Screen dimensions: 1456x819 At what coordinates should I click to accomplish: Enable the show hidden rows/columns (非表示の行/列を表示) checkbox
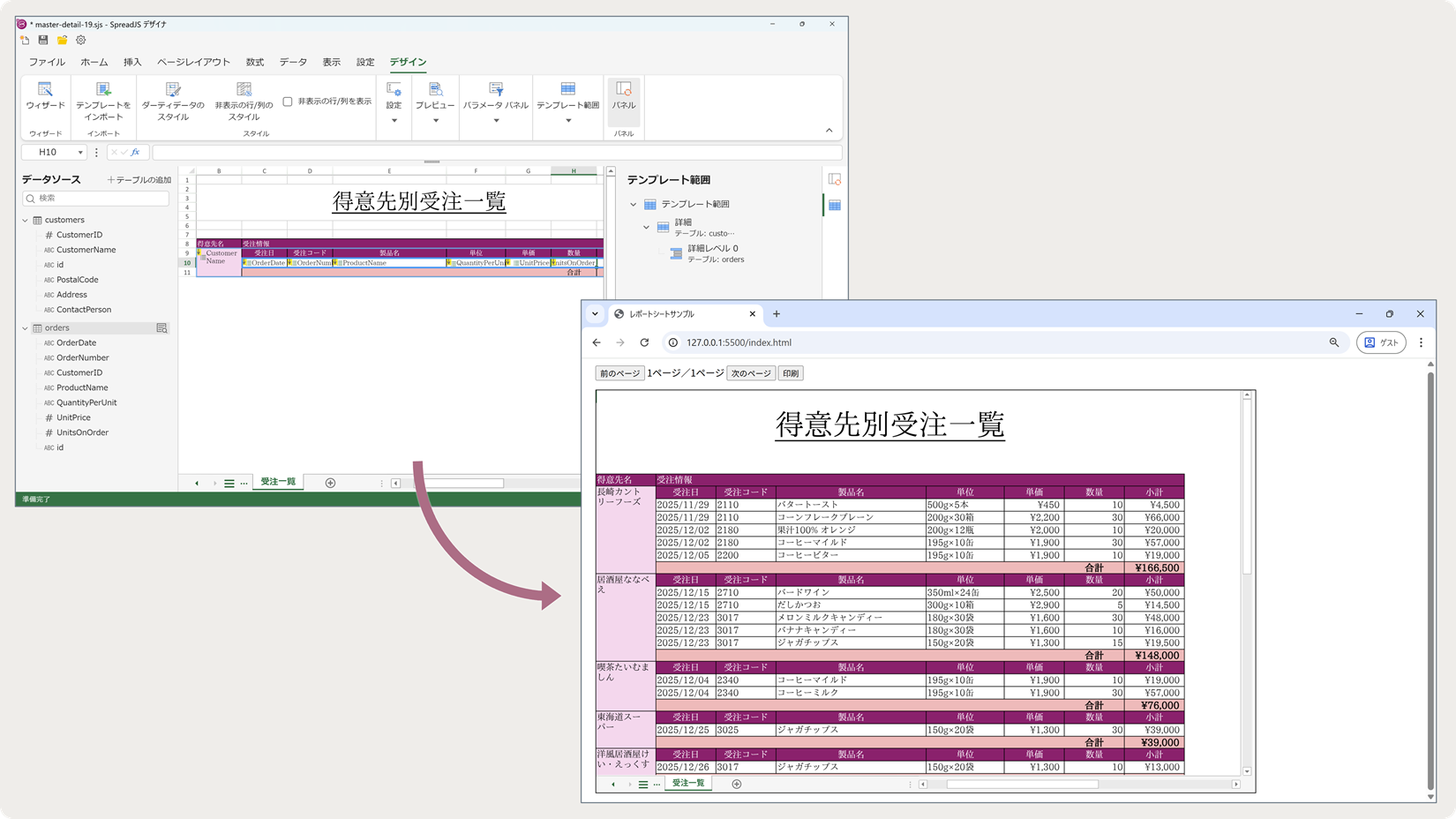(x=288, y=101)
